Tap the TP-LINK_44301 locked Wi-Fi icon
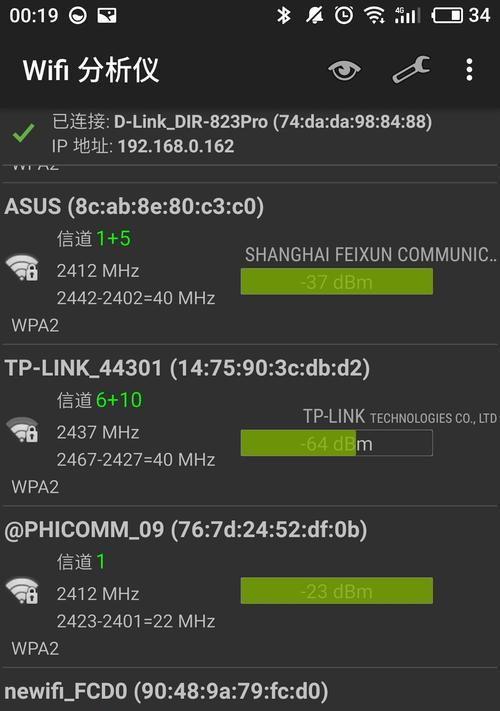This screenshot has width=500, height=711. click(x=22, y=429)
